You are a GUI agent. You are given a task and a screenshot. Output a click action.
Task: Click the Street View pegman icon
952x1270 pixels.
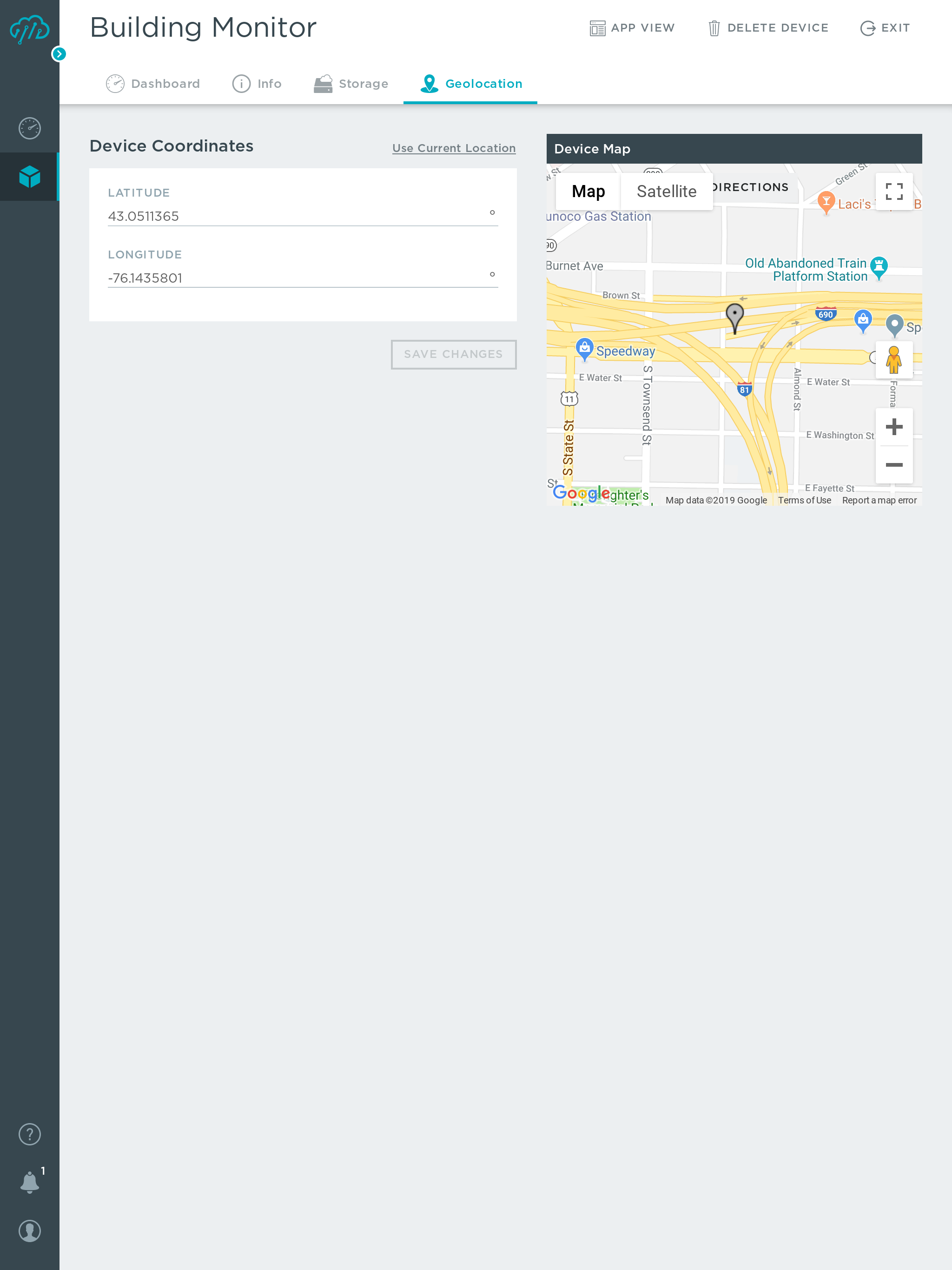tap(893, 360)
